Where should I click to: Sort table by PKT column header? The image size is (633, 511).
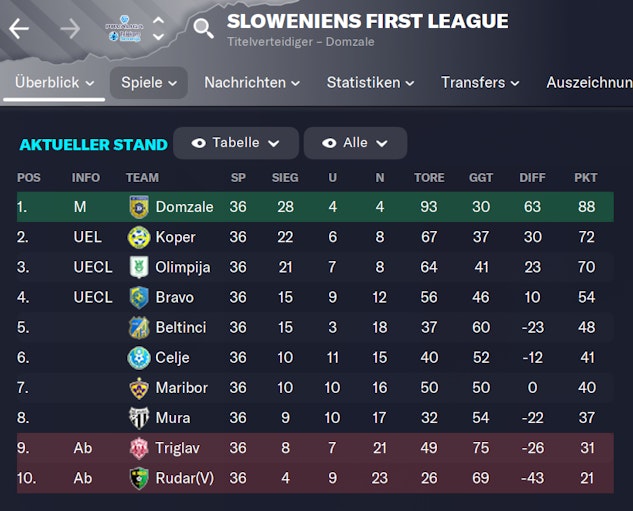tap(585, 178)
